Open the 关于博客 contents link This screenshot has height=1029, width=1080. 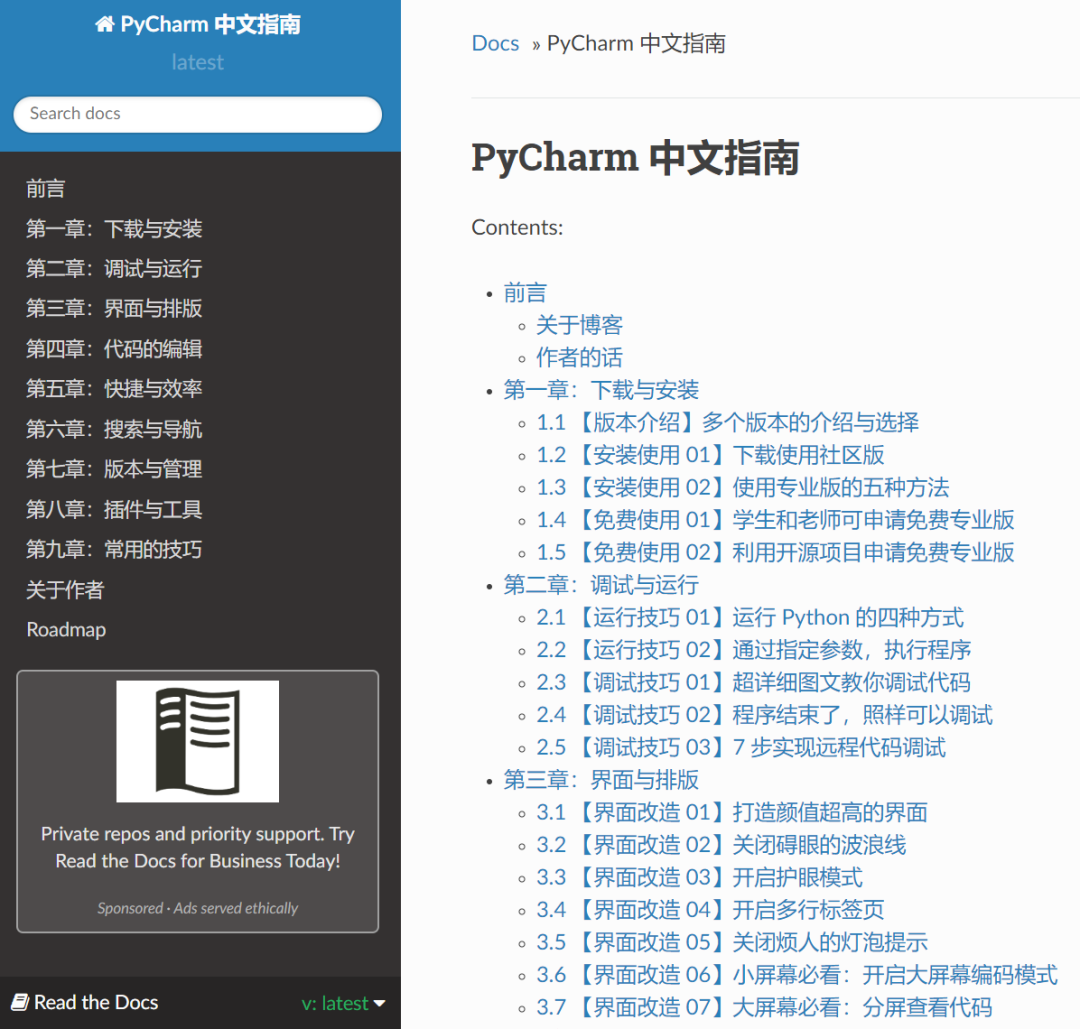click(x=579, y=325)
